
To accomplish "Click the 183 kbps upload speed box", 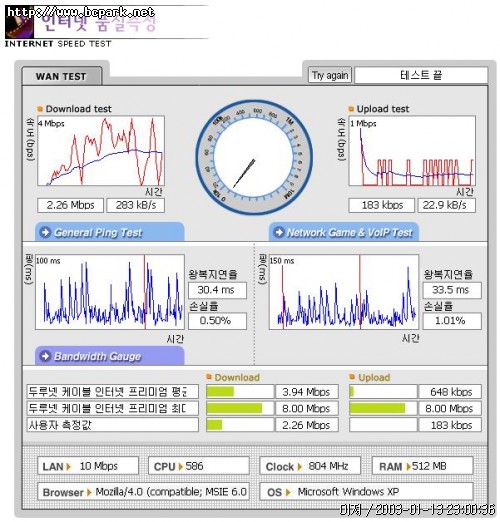I will click(382, 205).
